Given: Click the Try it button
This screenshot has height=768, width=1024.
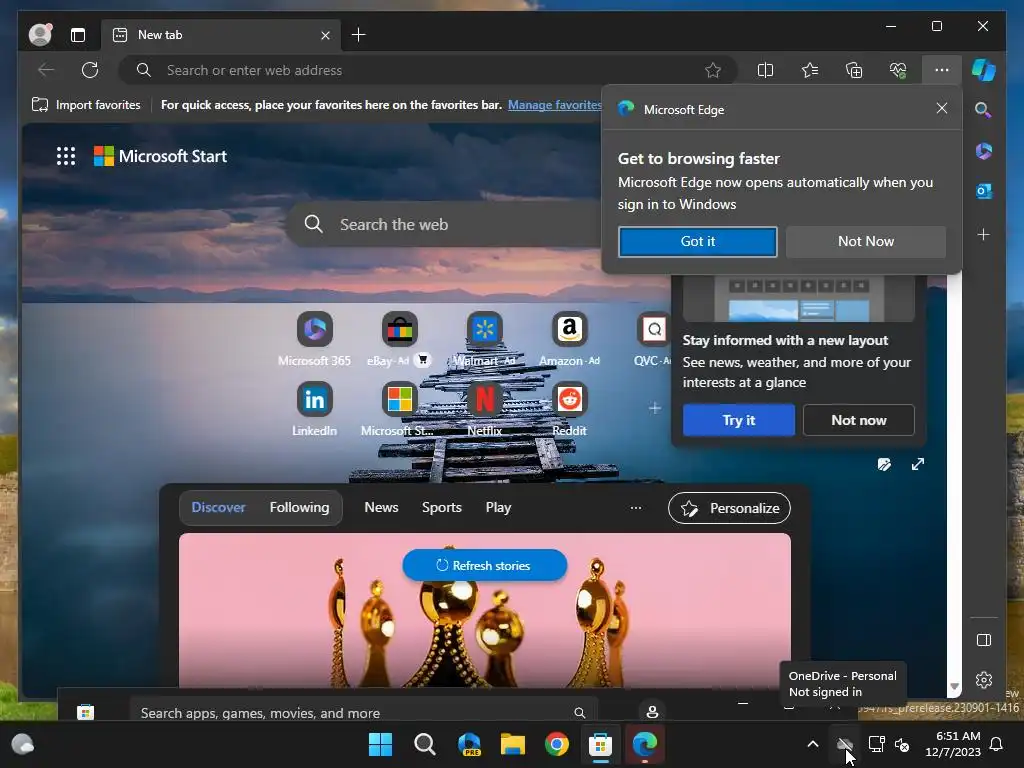Looking at the screenshot, I should tap(739, 420).
